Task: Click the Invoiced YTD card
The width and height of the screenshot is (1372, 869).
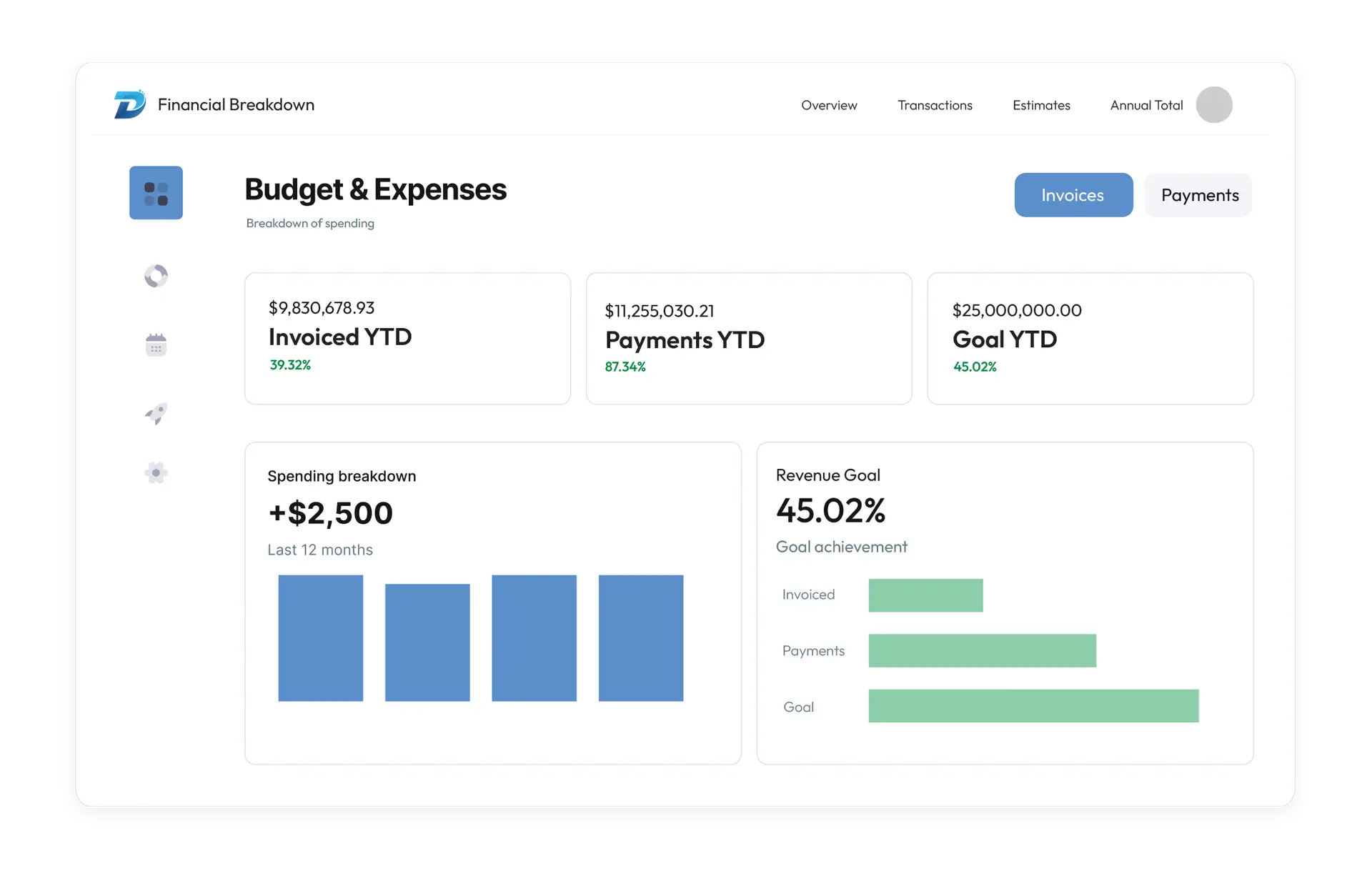Action: click(407, 338)
